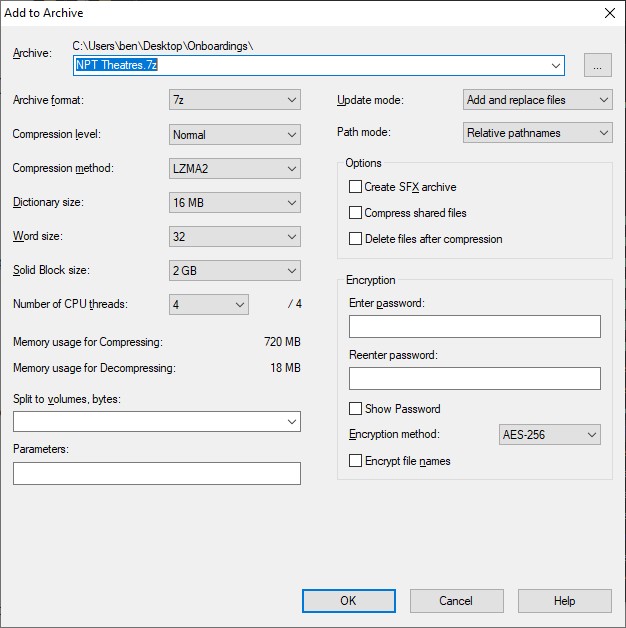Click the Cancel button

pyautogui.click(x=456, y=601)
